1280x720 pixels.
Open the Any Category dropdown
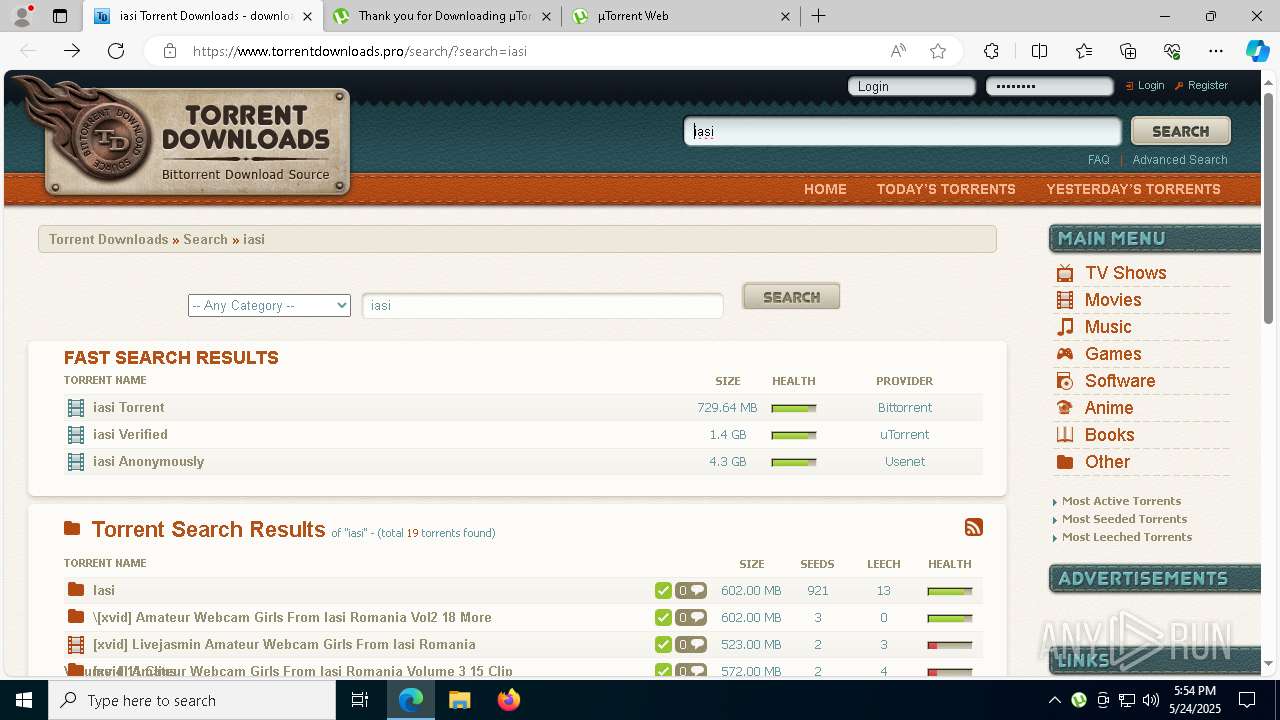(x=269, y=306)
